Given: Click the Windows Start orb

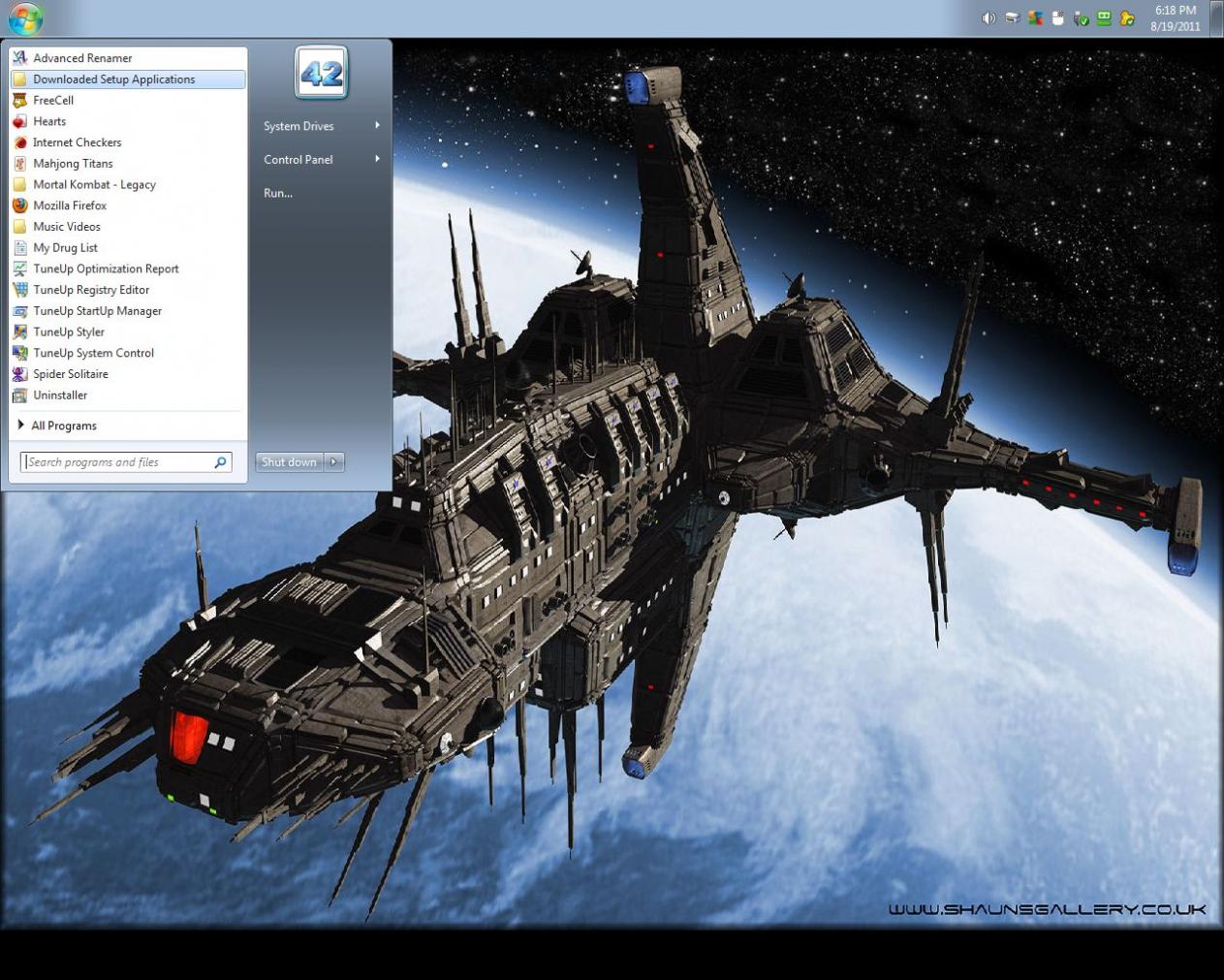Looking at the screenshot, I should coord(26,17).
